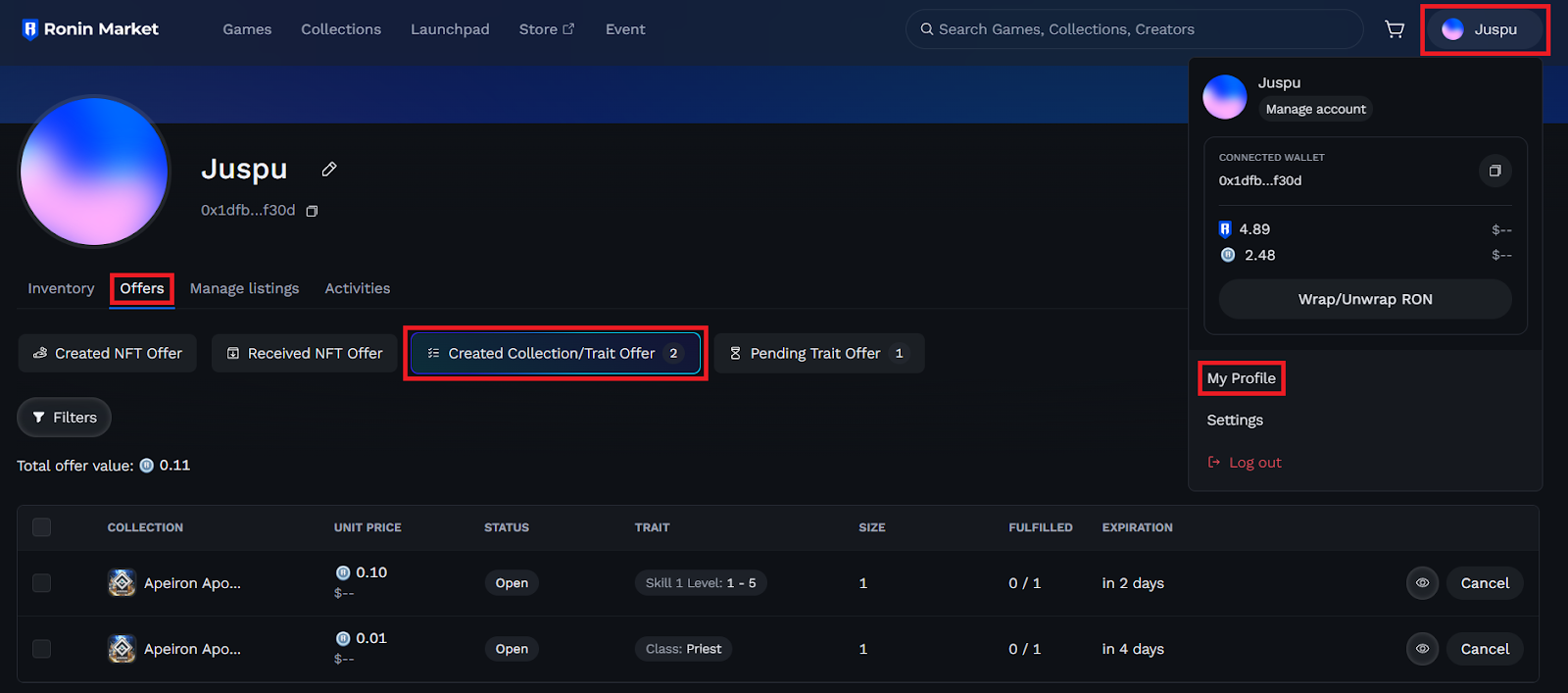Focus the search games and collections field
The image size is (1568, 693).
click(1134, 29)
